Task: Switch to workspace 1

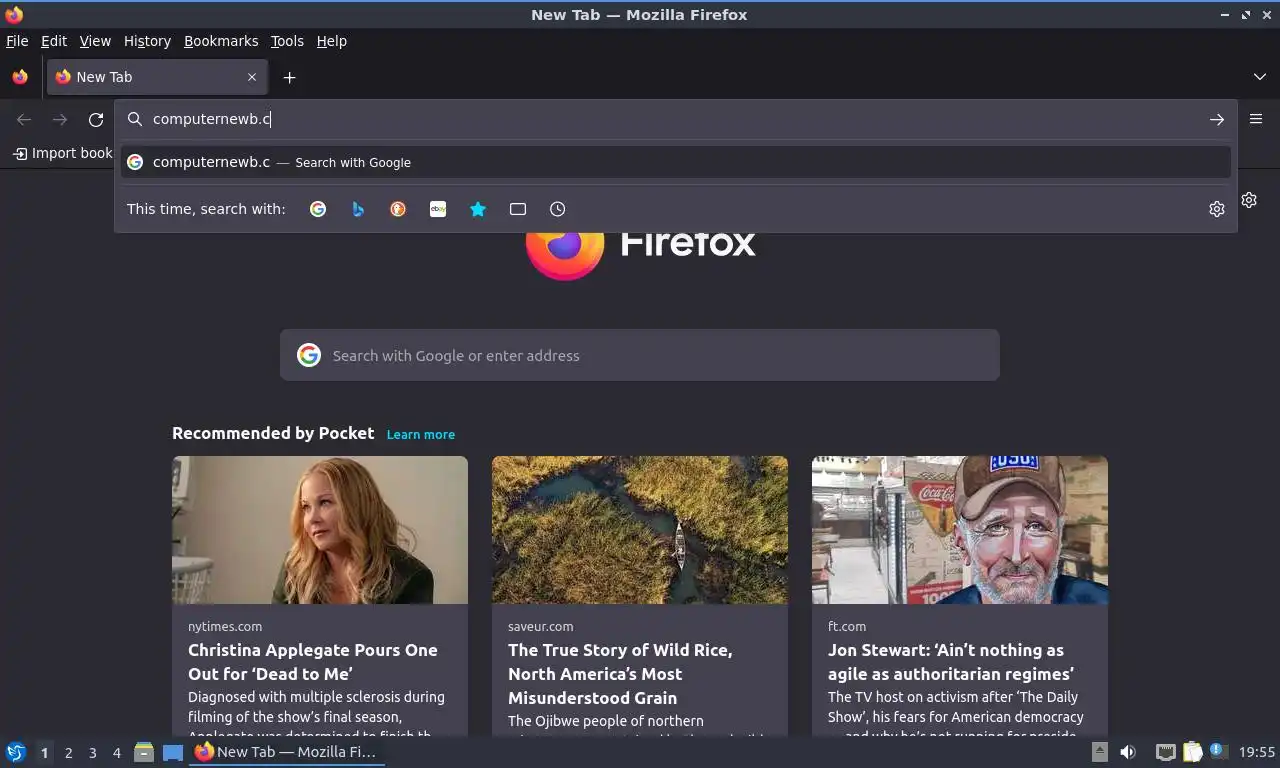Action: click(x=44, y=753)
